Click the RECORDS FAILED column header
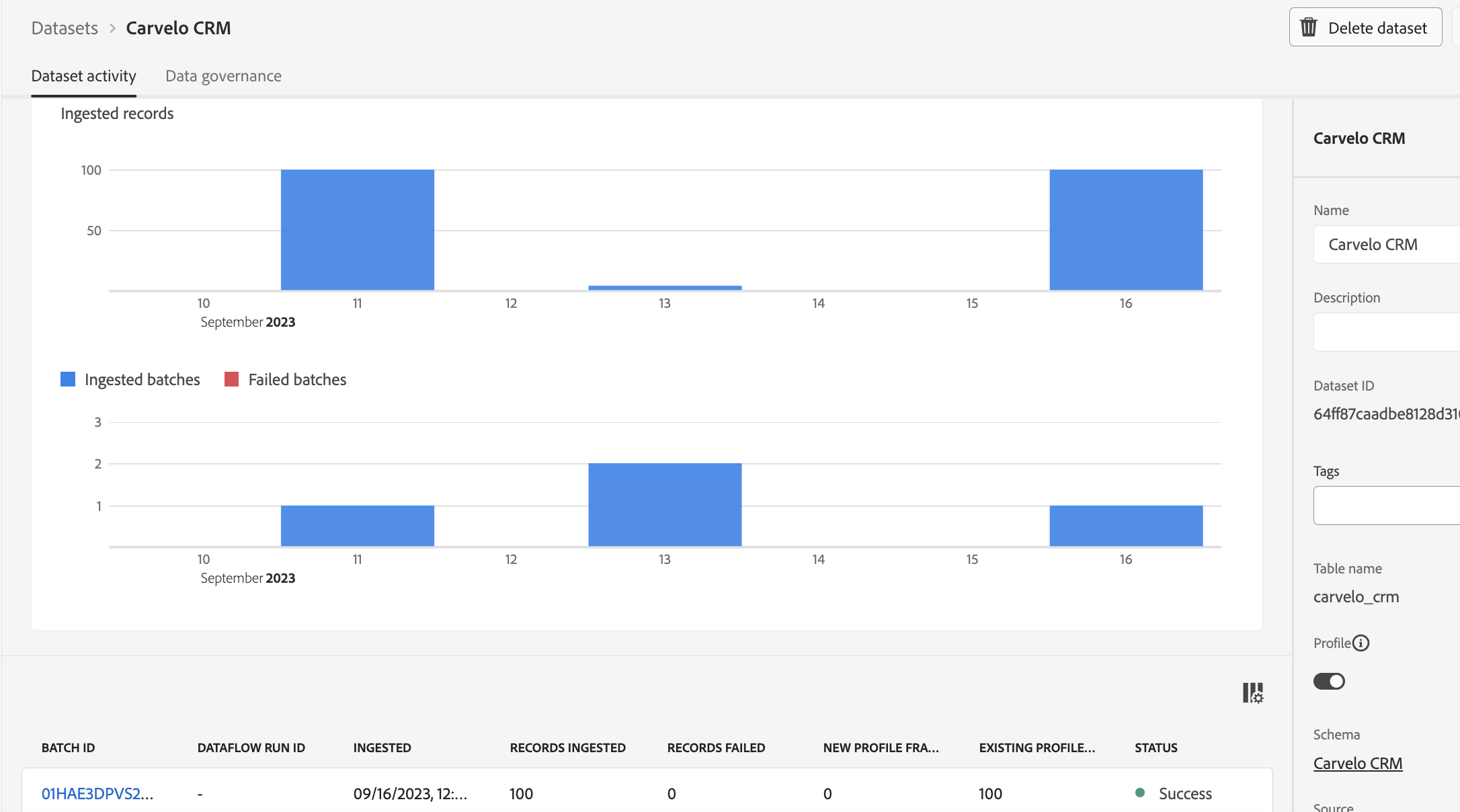This screenshot has width=1460, height=812. point(716,748)
